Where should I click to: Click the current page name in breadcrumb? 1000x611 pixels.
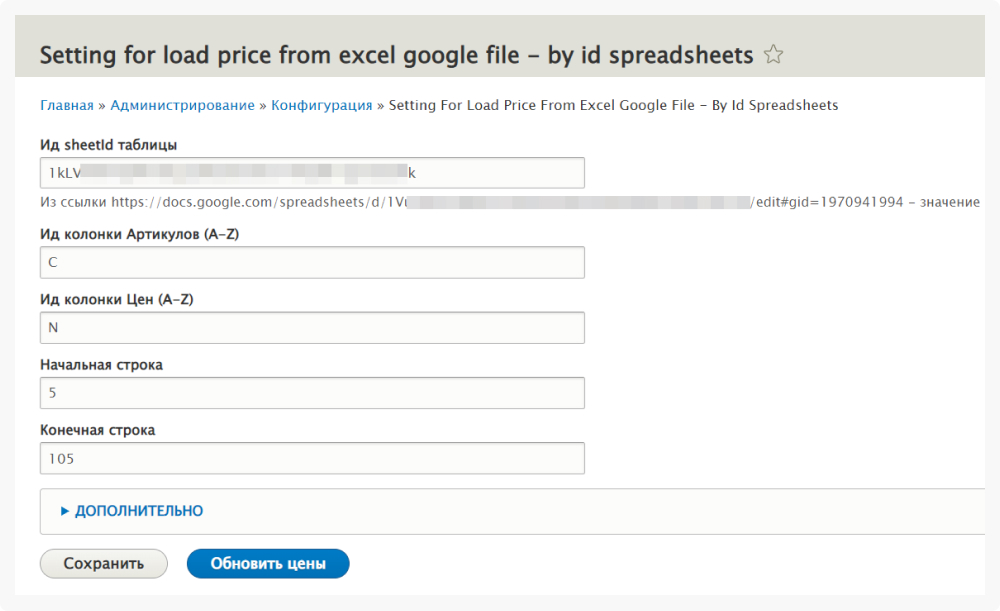[613, 105]
